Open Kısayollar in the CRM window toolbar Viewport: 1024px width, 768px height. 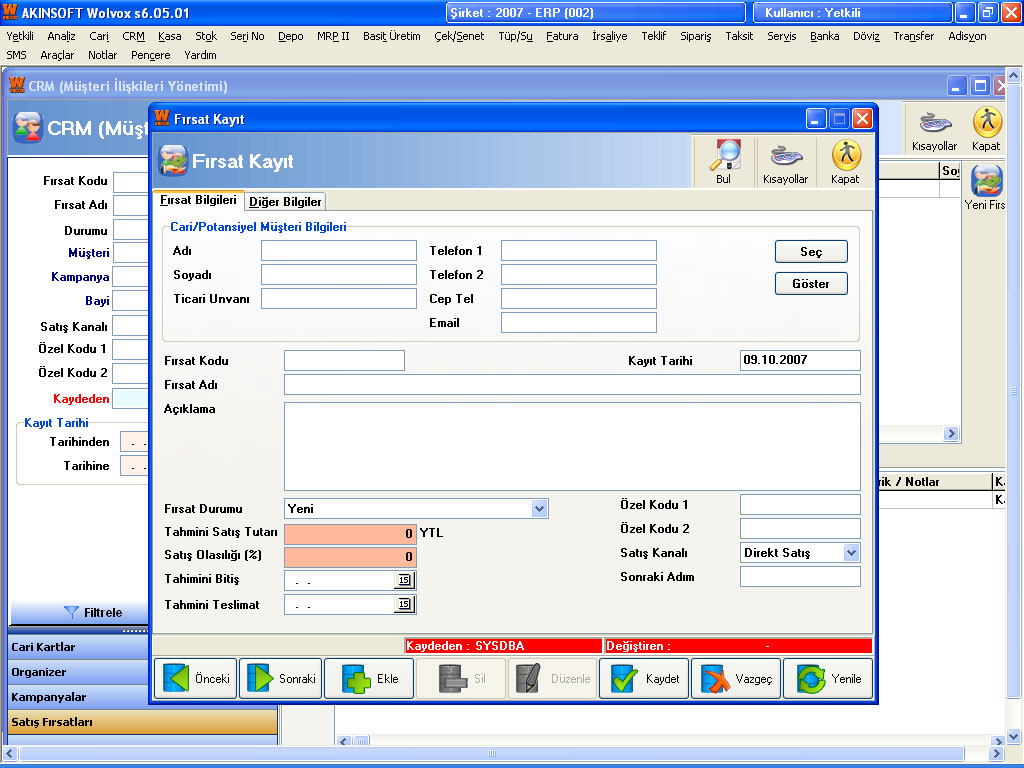tap(935, 129)
